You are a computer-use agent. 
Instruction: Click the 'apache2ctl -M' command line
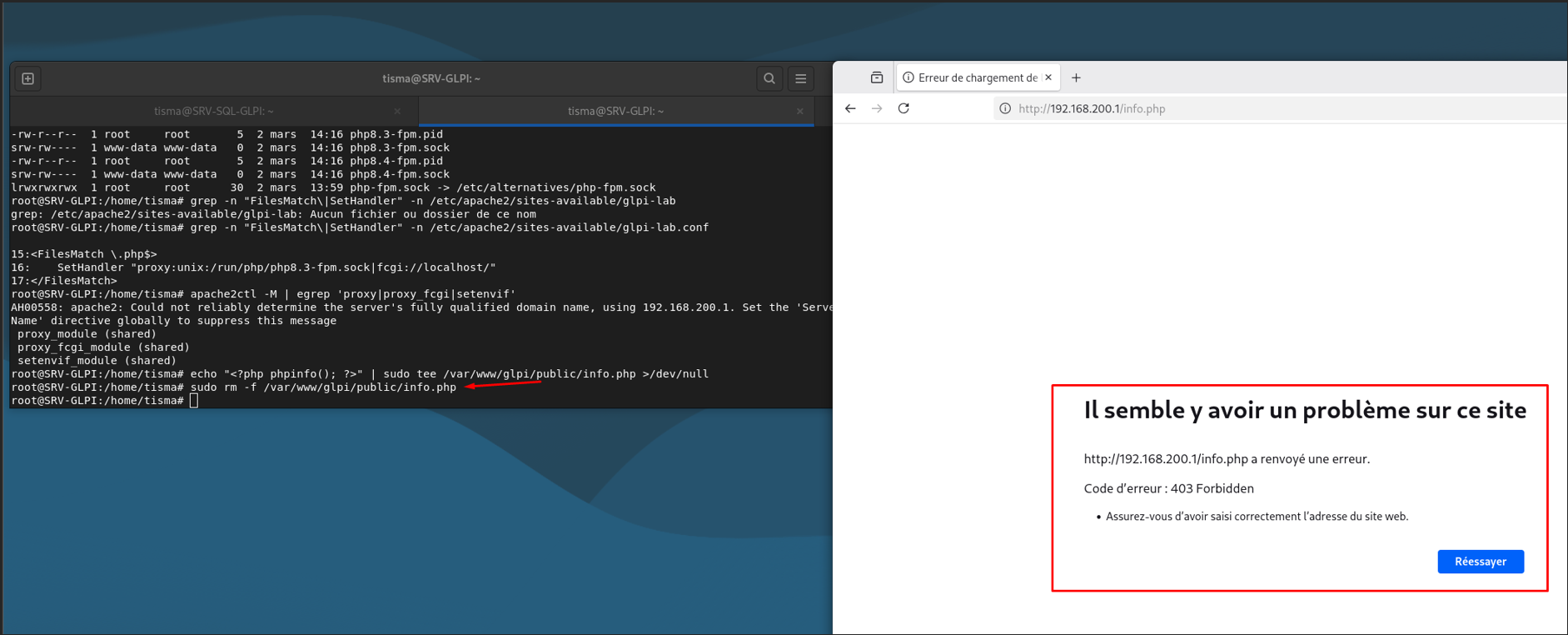[263, 294]
